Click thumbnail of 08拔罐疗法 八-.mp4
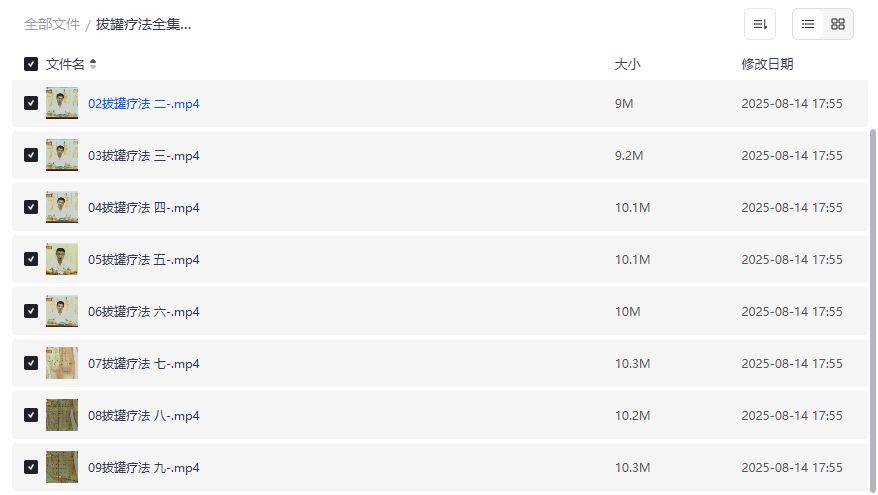878x495 pixels. point(62,415)
